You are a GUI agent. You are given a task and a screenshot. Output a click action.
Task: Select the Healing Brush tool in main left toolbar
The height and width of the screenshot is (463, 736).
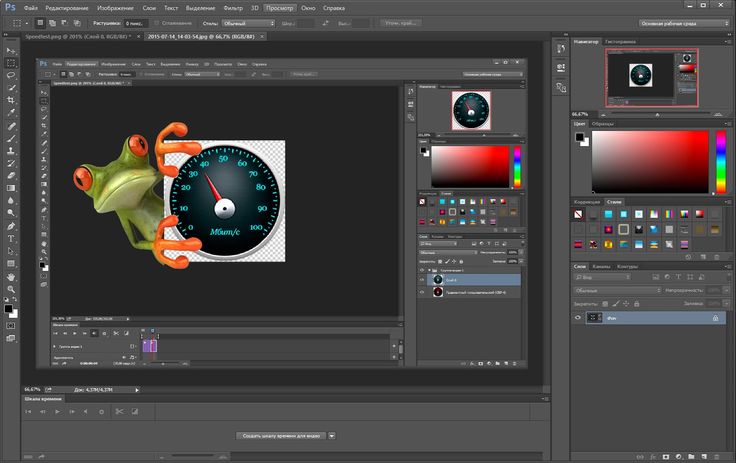[11, 126]
